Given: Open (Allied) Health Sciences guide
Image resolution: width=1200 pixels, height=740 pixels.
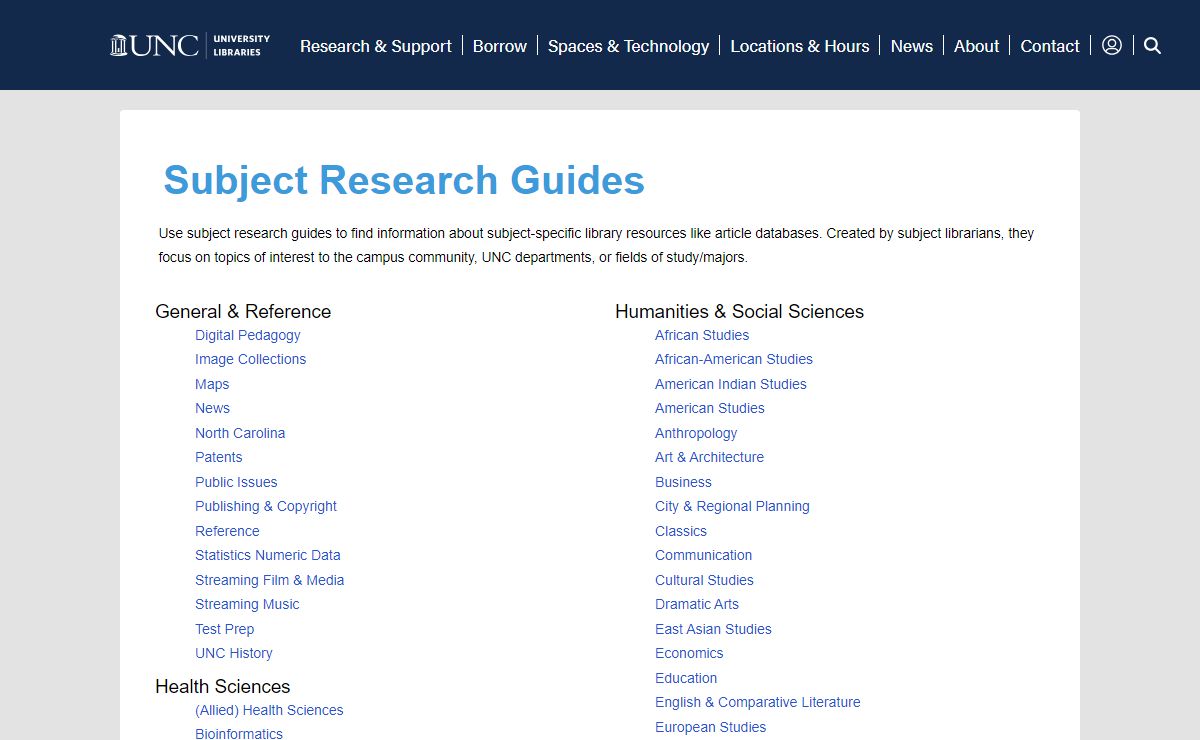Looking at the screenshot, I should coord(269,710).
